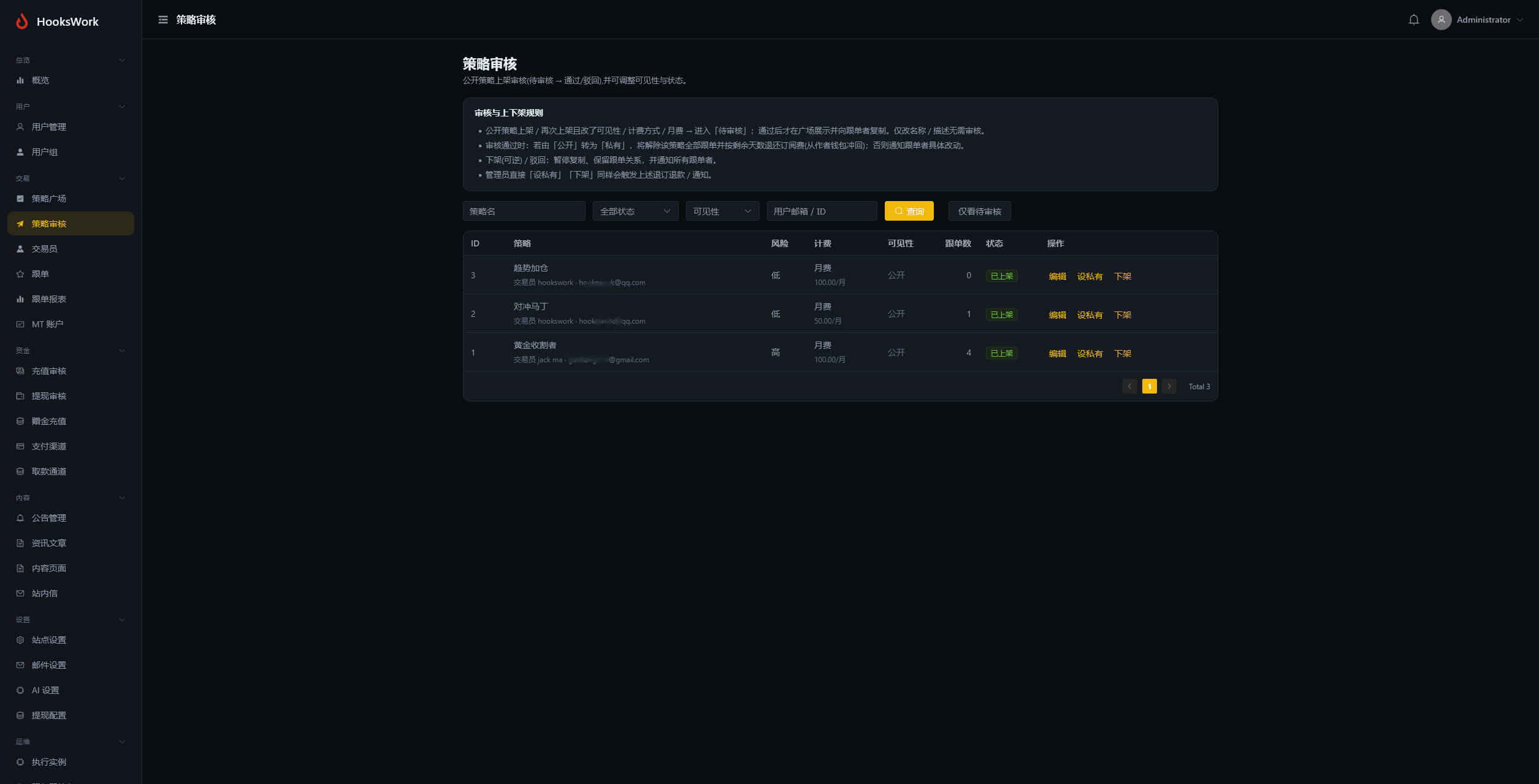This screenshot has width=1539, height=784.
Task: Click the 用户管理 person icon
Action: pyautogui.click(x=20, y=127)
